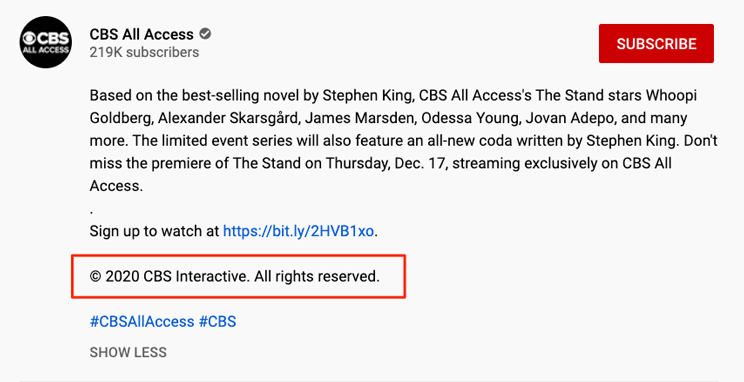Click the 'All rights reserved' text
This screenshot has height=382, width=744.
[317, 276]
